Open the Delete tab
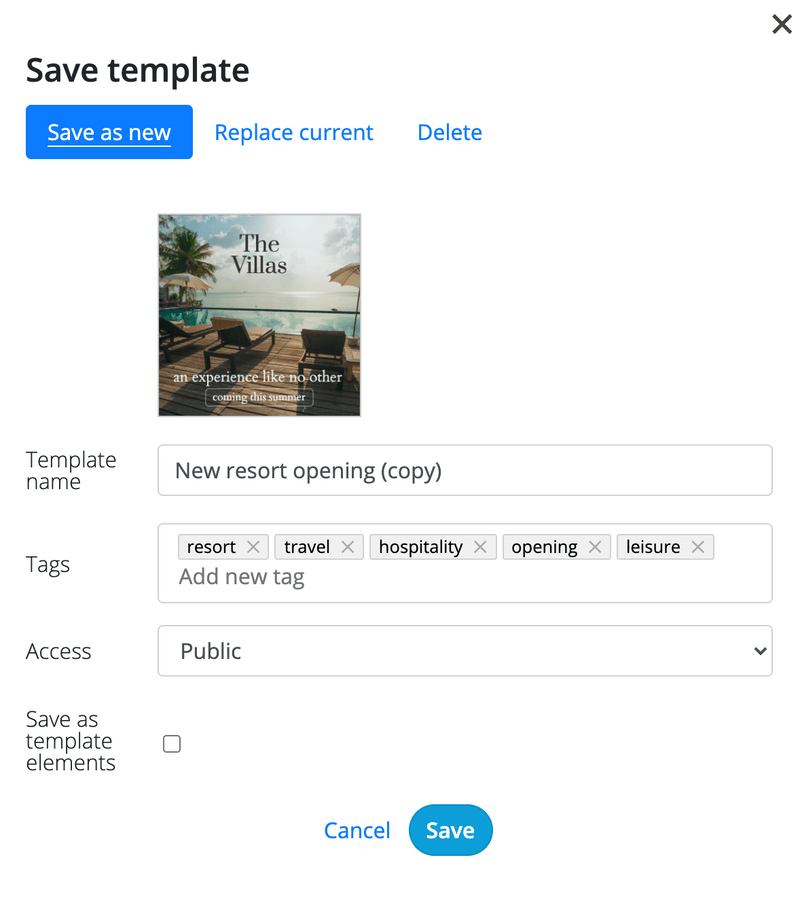Screen dimensions: 800x905 coord(450,132)
